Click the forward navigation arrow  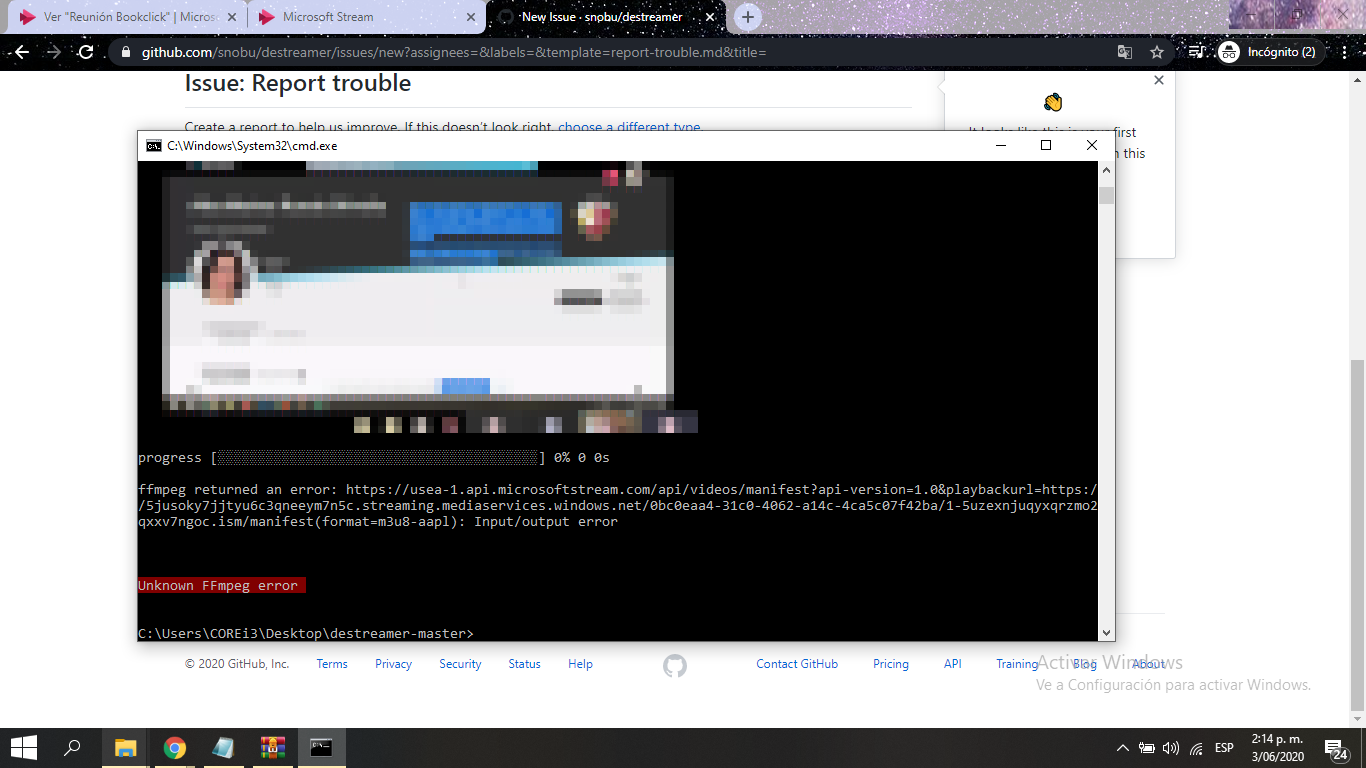[x=54, y=52]
